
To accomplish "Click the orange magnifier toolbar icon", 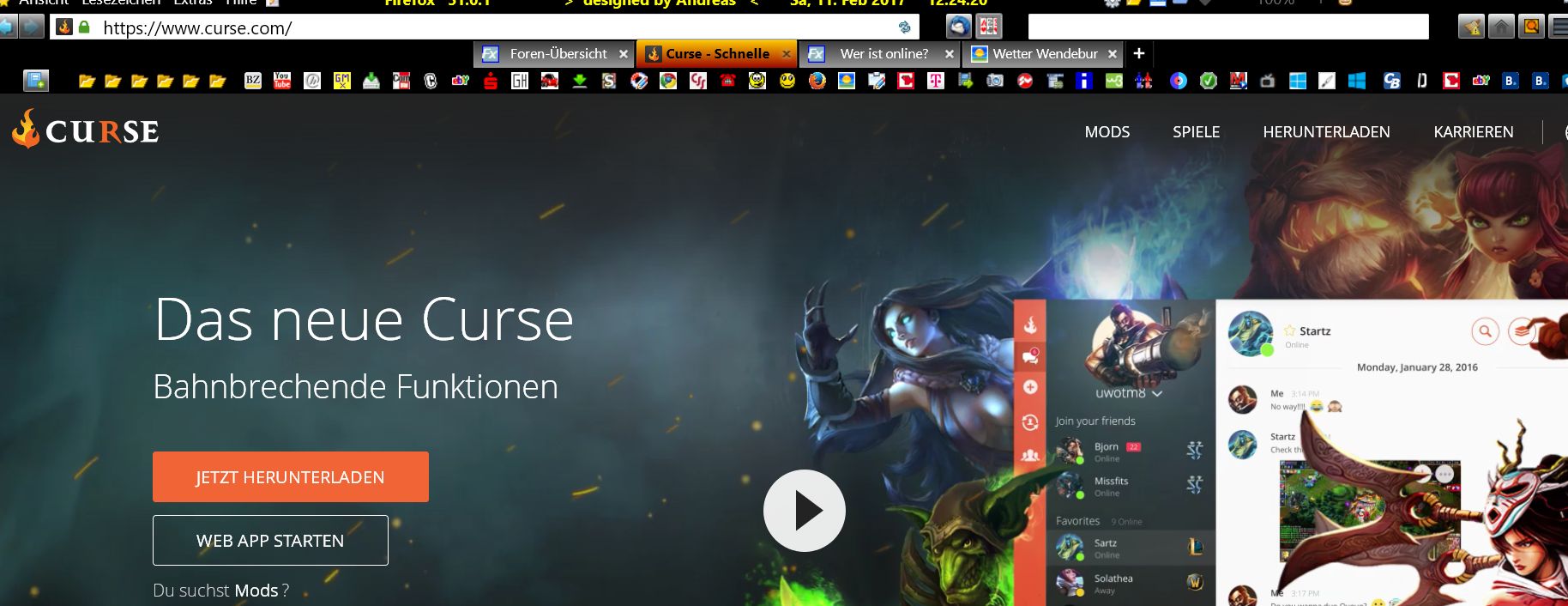I will (1531, 27).
